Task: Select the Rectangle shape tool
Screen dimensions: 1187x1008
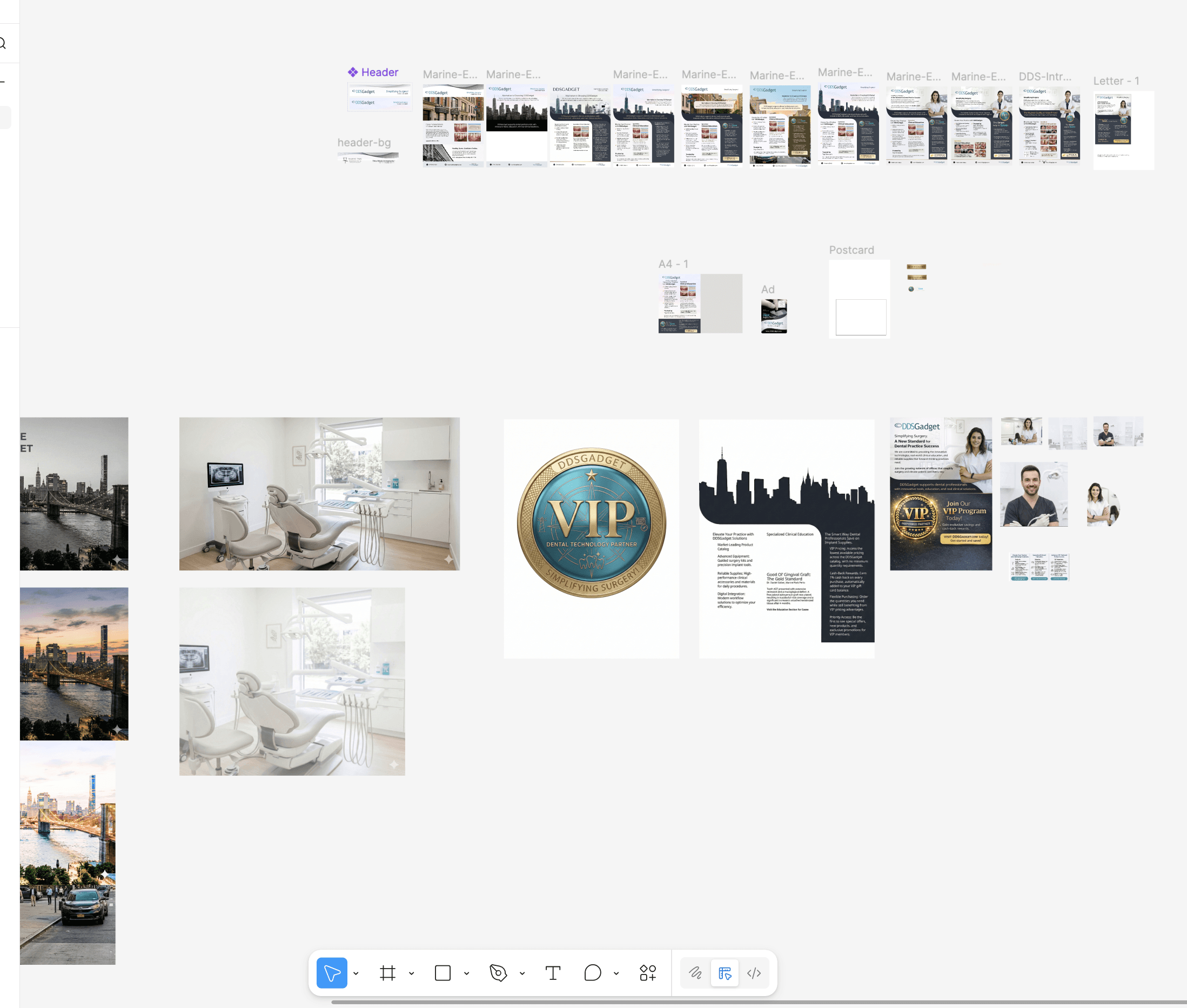Action: point(442,972)
